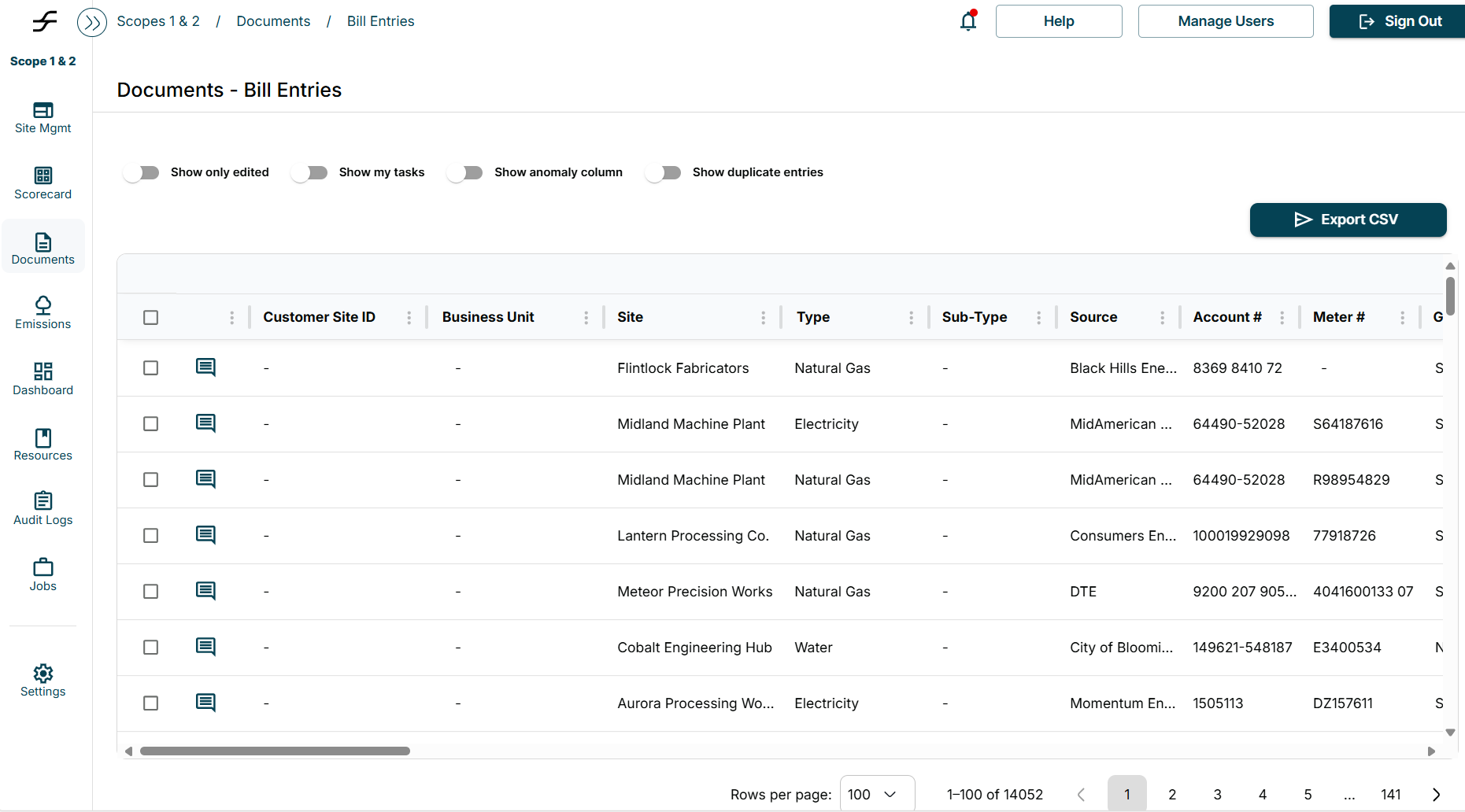Click the horizontal table scrollbar thumb

[275, 751]
